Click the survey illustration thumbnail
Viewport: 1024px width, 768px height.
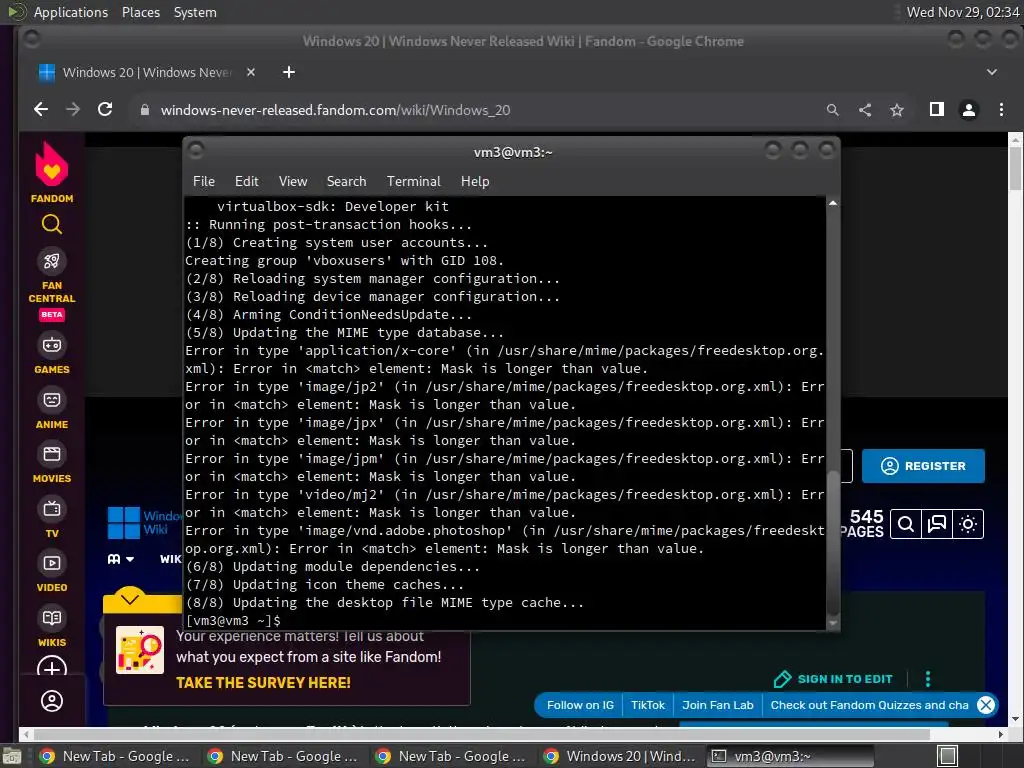pyautogui.click(x=140, y=650)
